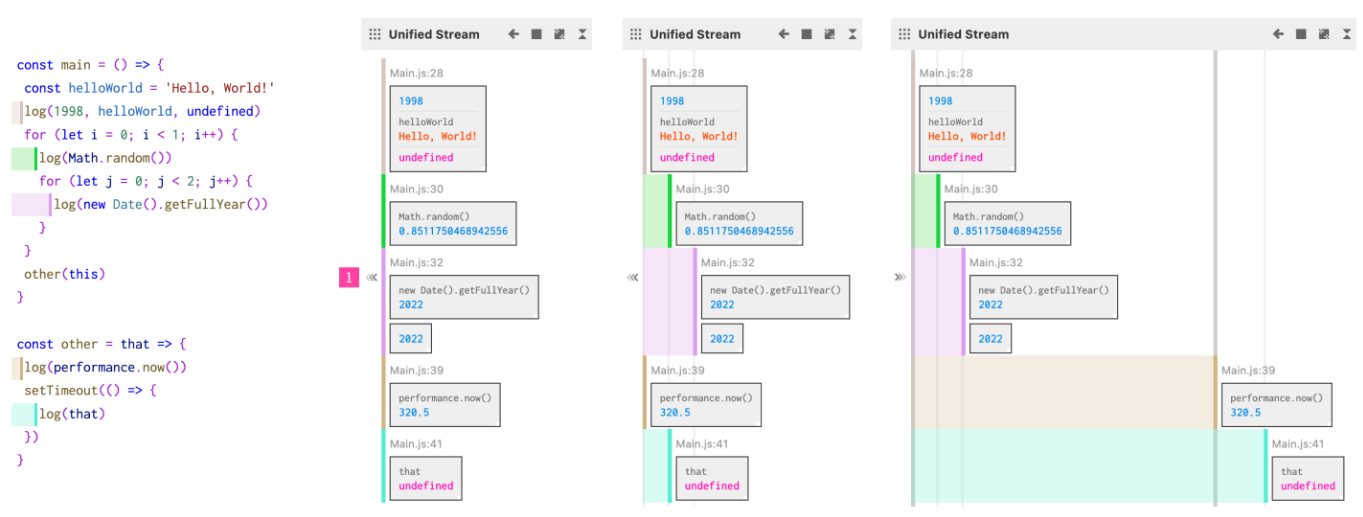Click the grid drag handle of the middle panel
Screen dimensions: 1363x517
click(x=635, y=34)
